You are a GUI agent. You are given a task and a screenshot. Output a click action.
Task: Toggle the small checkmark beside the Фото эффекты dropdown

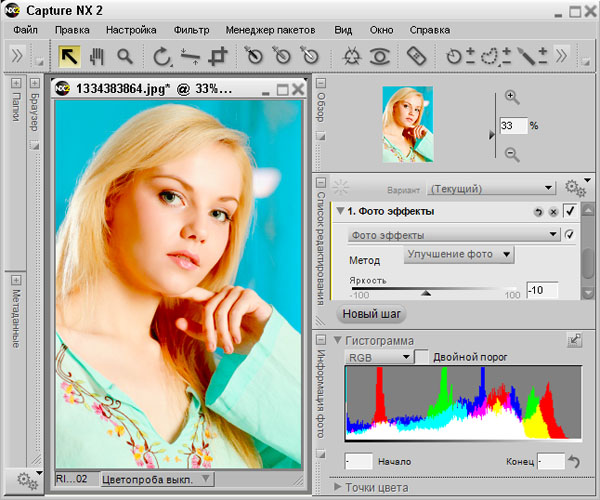569,234
